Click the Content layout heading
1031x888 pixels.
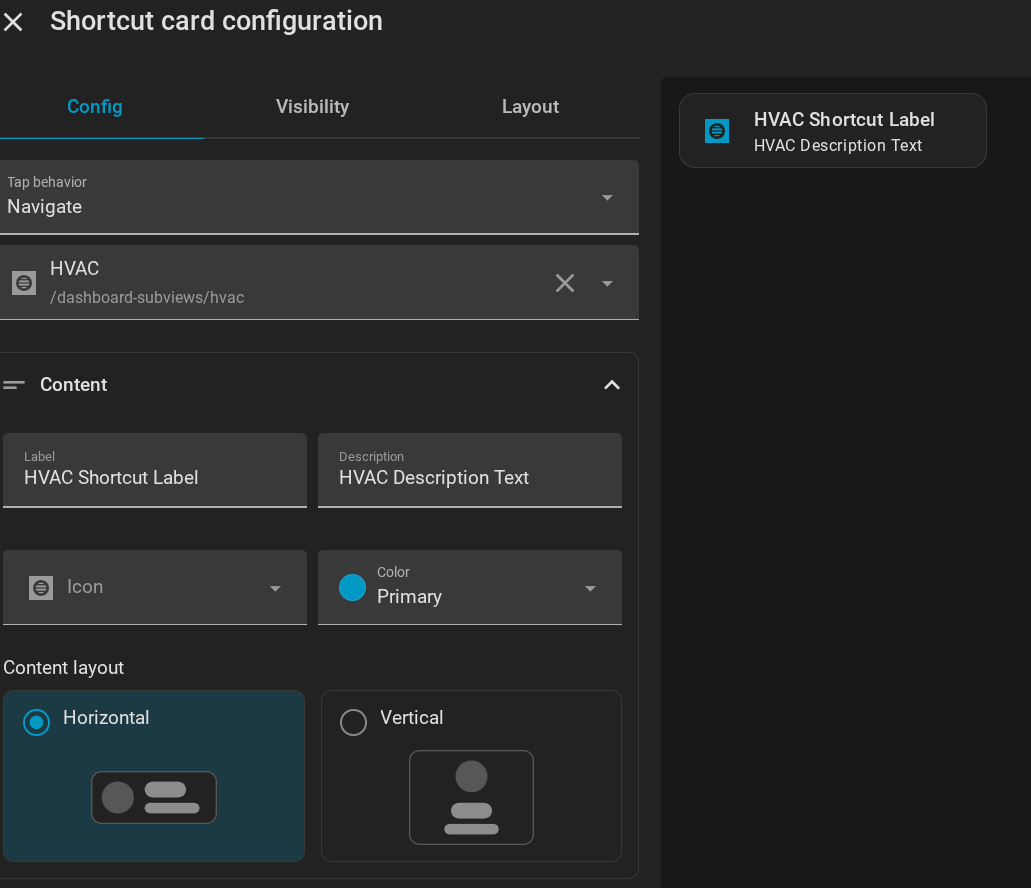(64, 668)
